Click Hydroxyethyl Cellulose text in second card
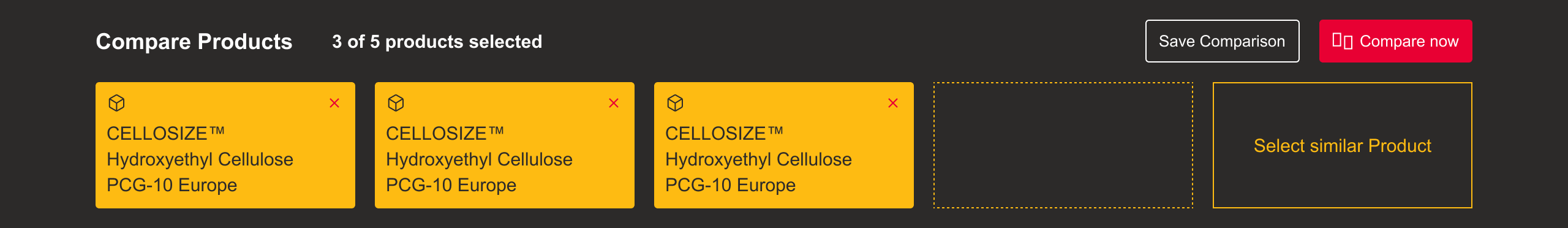 coord(479,159)
